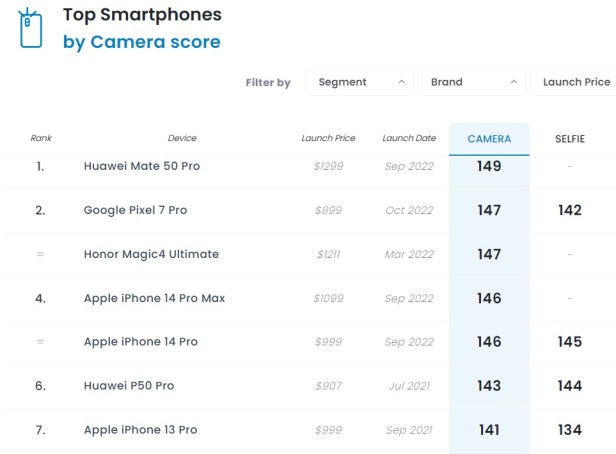Open the Apple iPhone 14 Pro entry
The height and width of the screenshot is (454, 616).
[140, 342]
